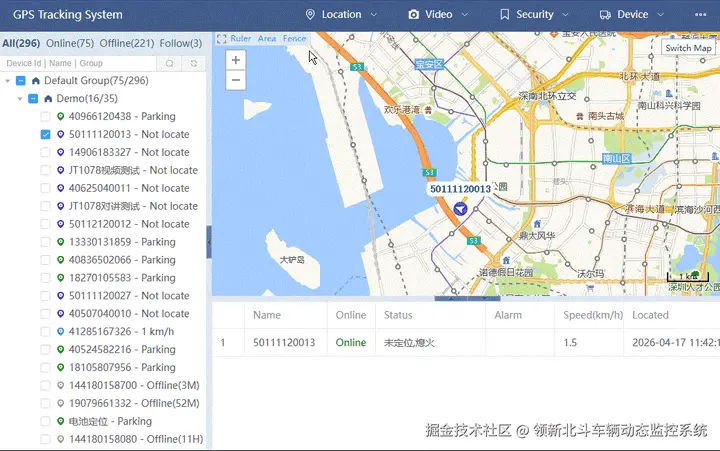Collapse the left device panel handle
Image resolution: width=720 pixels, height=451 pixels.
(x=209, y=242)
